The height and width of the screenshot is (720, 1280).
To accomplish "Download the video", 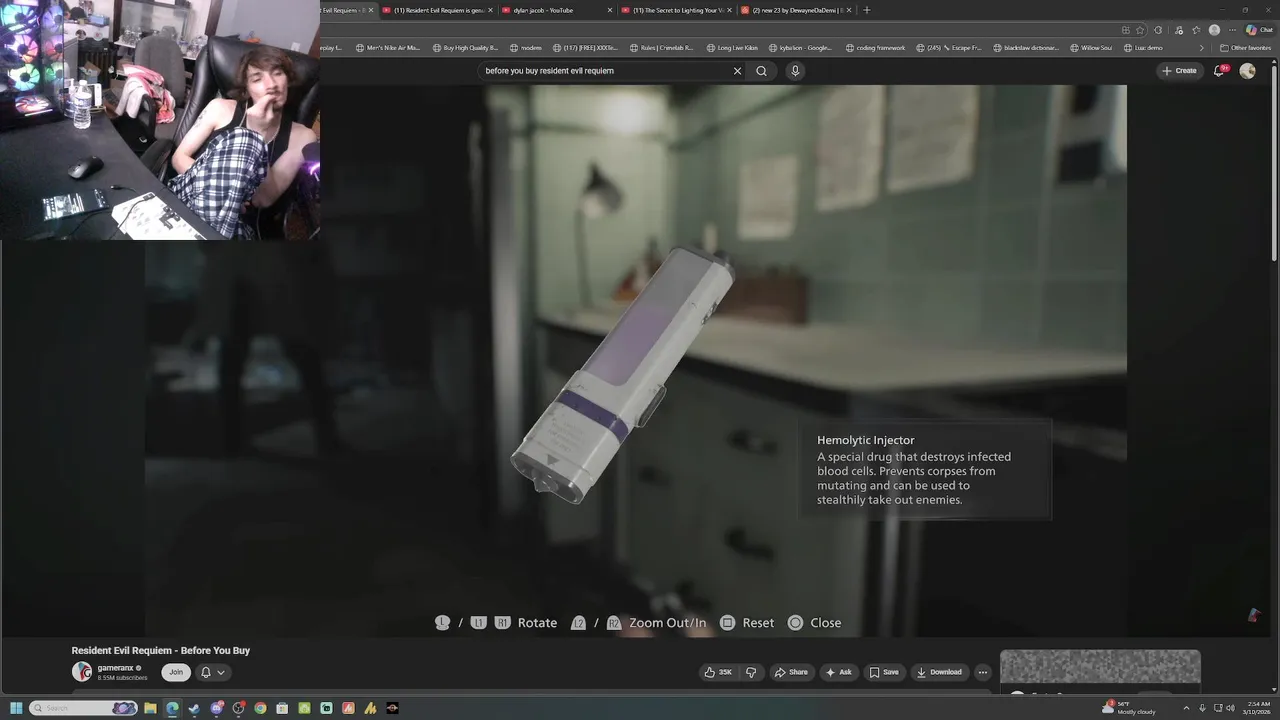I will [939, 672].
